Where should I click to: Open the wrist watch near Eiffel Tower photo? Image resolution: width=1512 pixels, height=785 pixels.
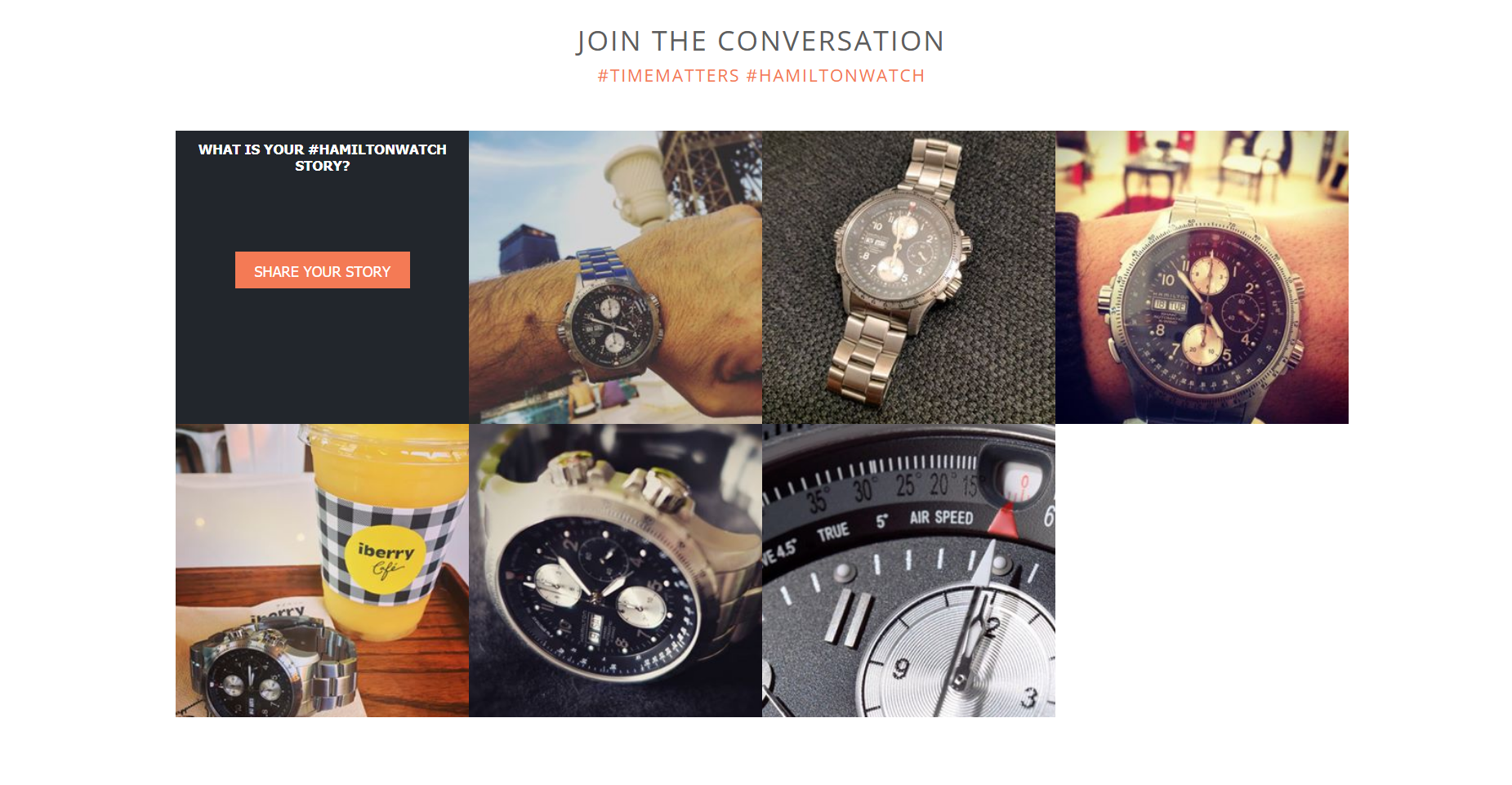[615, 277]
